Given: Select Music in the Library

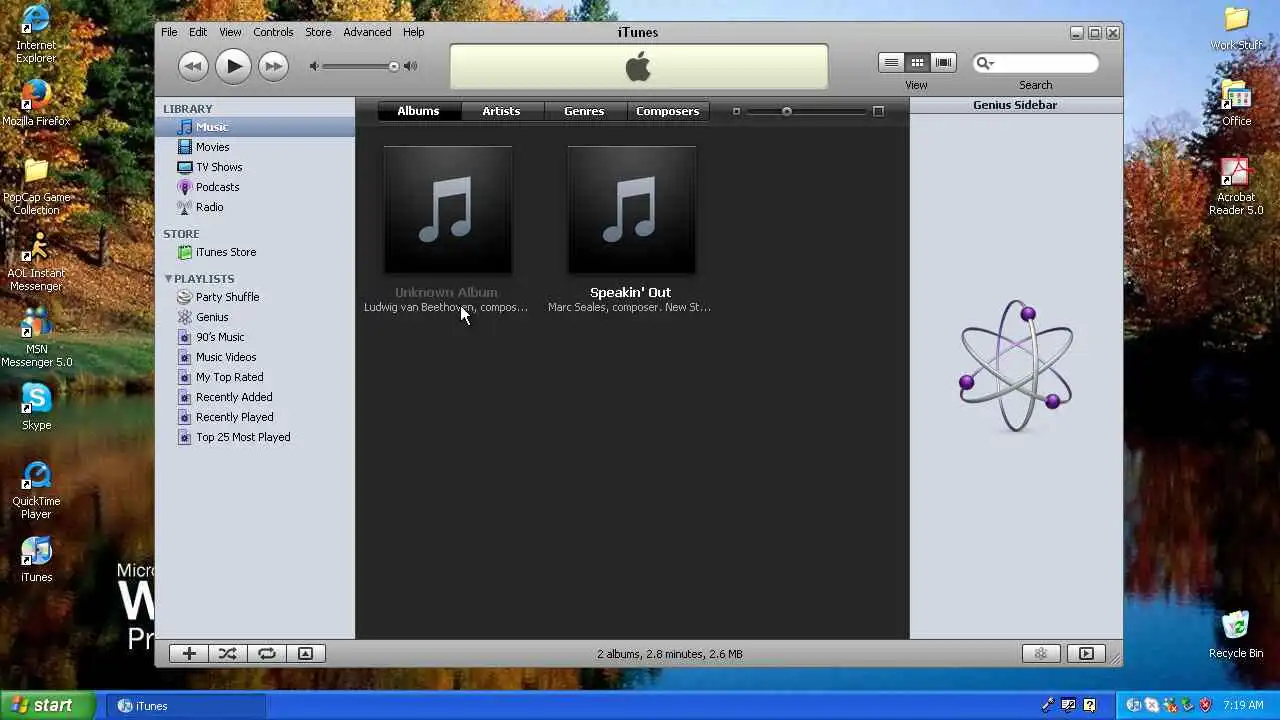Looking at the screenshot, I should (x=255, y=127).
